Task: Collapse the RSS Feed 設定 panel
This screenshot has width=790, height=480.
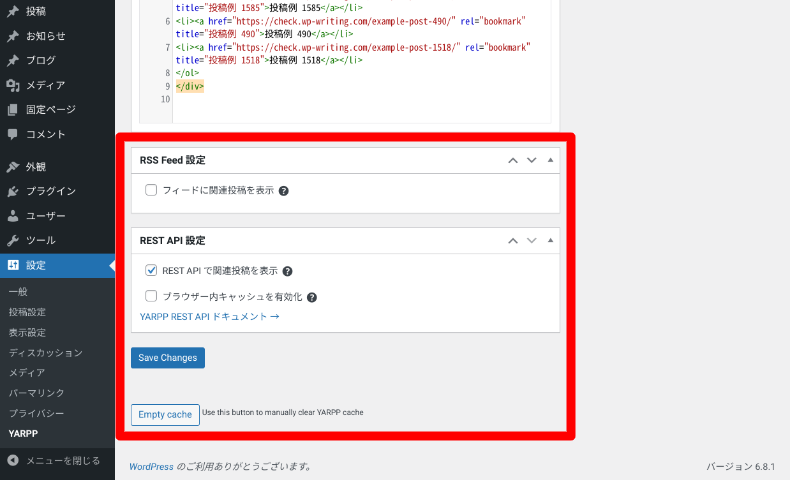Action: [550, 160]
